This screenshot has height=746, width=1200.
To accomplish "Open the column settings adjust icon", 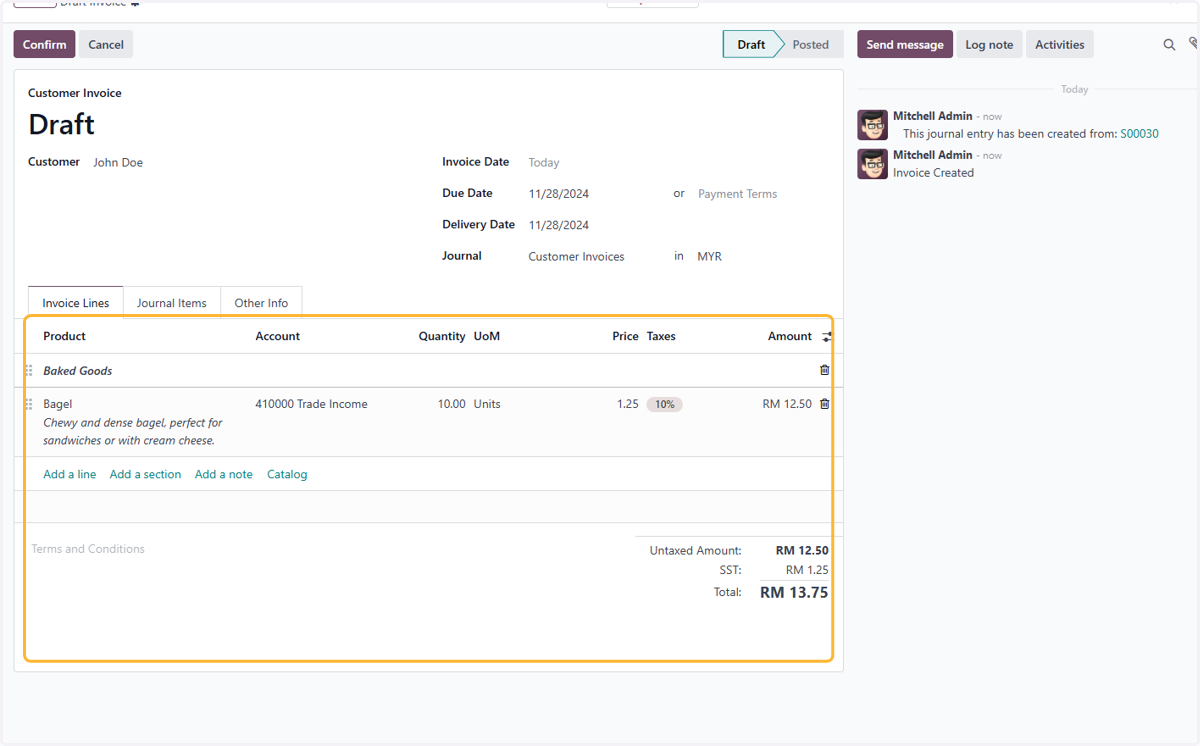I will [x=826, y=337].
